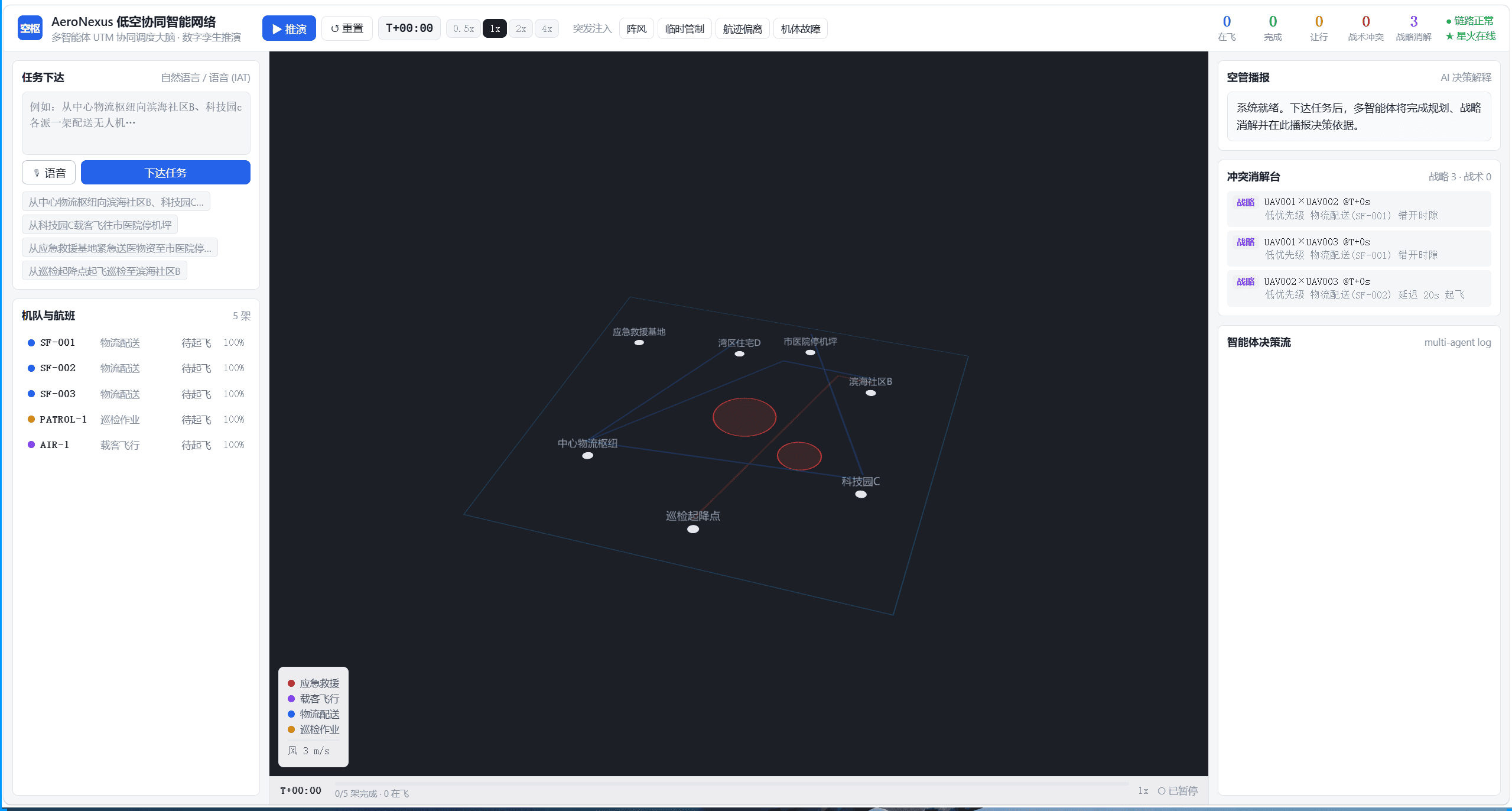The height and width of the screenshot is (811, 1512).
Task: Choose preset 从科技园C载客飞往市医院停机坪
Action: pyautogui.click(x=100, y=225)
